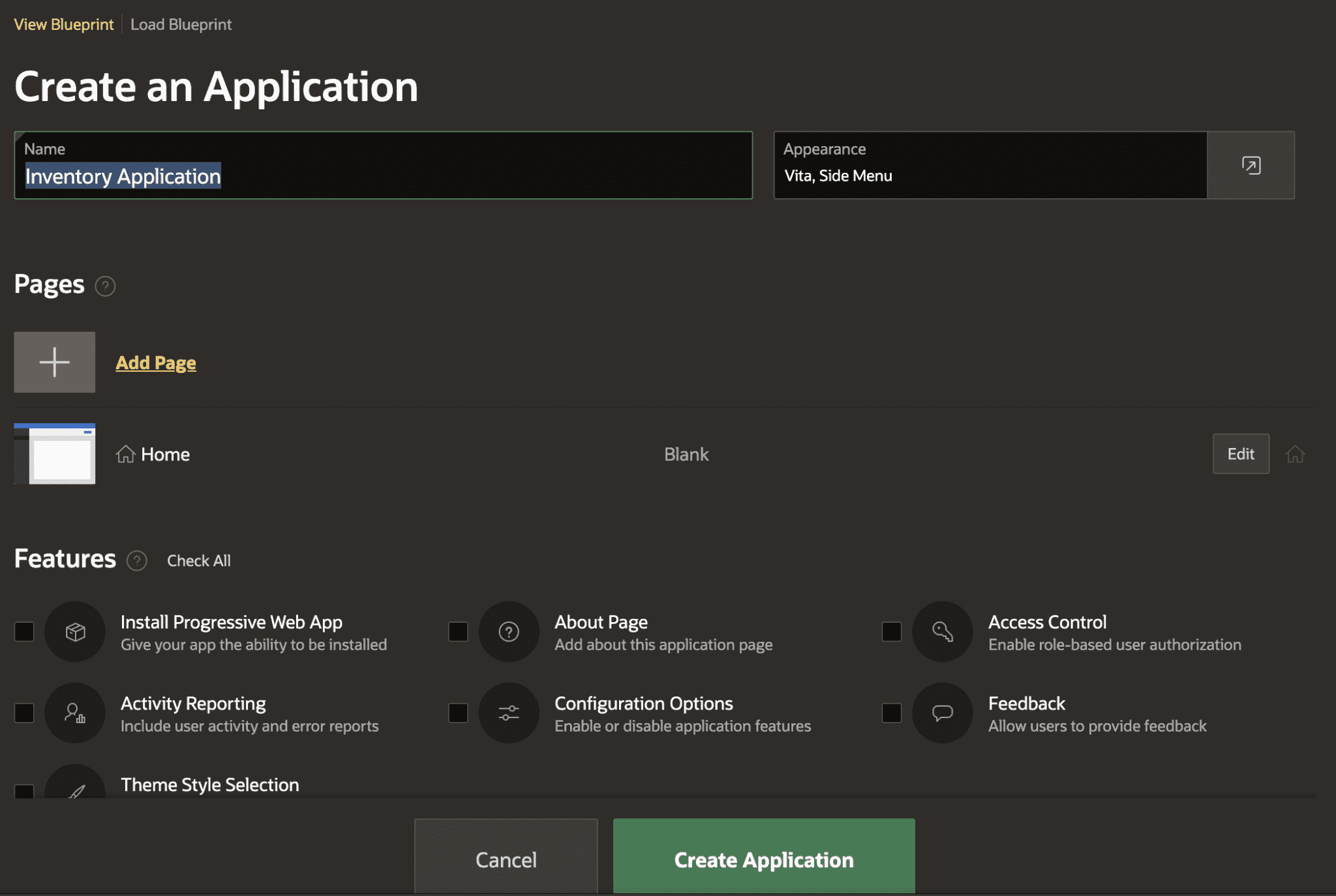Click the Feedback speech bubble icon

tap(941, 713)
